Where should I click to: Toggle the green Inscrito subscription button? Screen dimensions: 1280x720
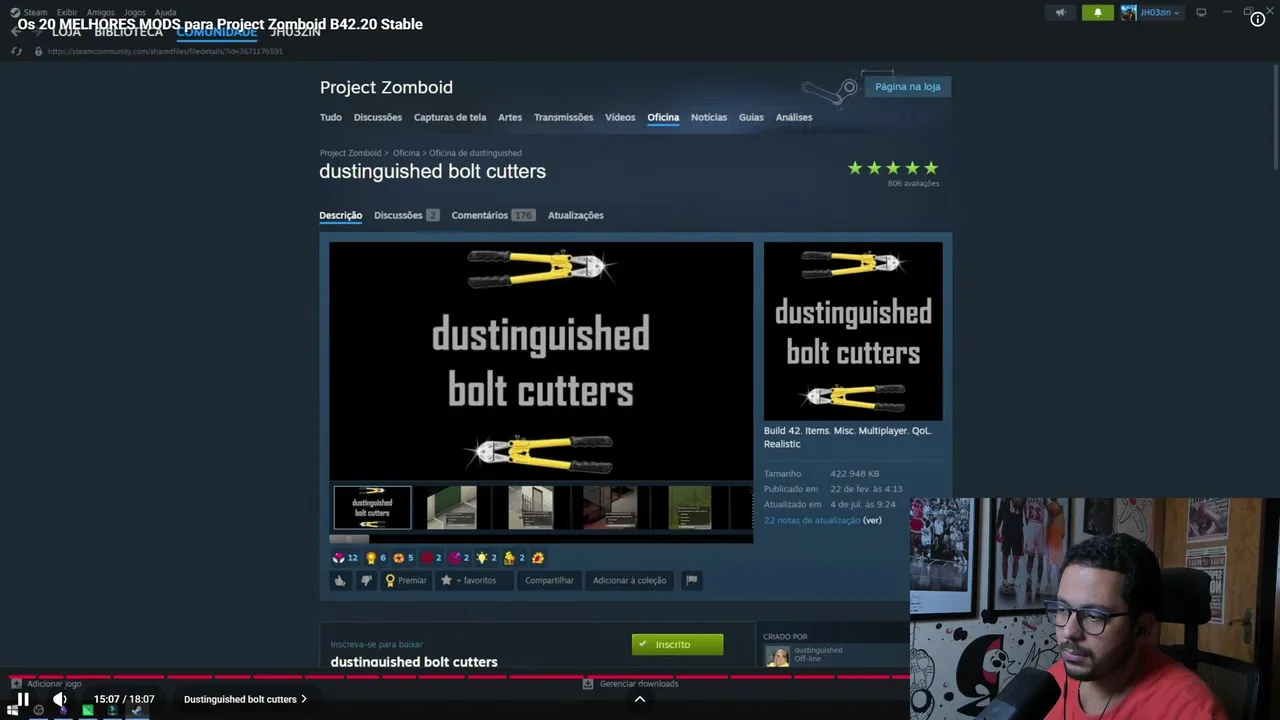[x=677, y=644]
